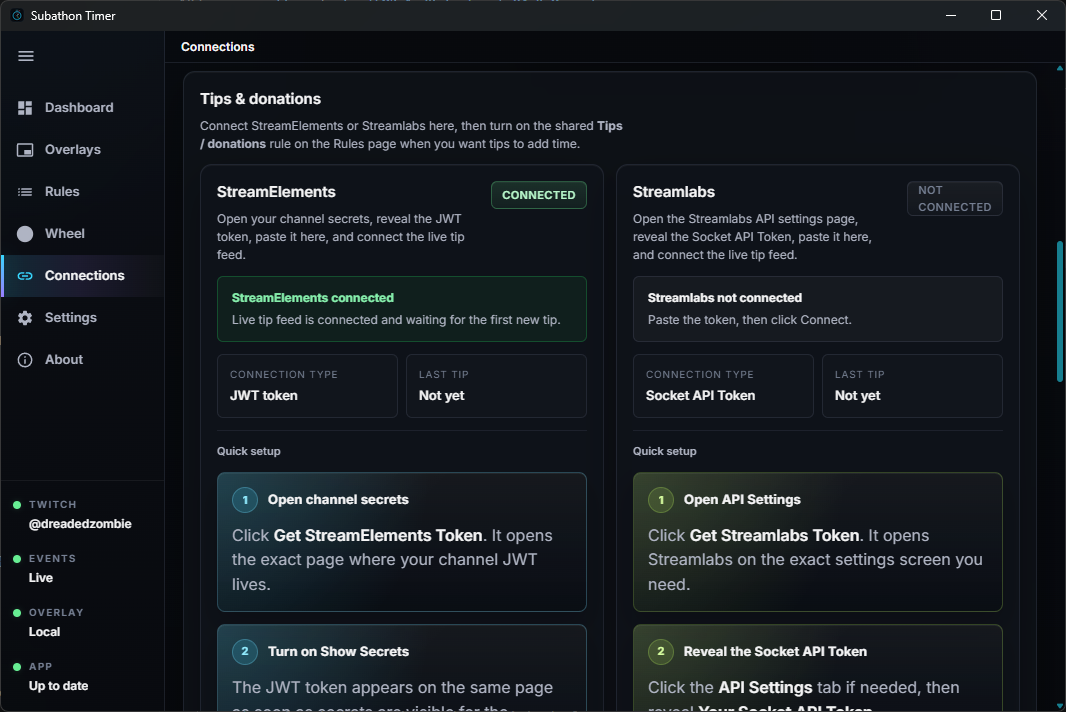Viewport: 1066px width, 712px height.
Task: Click the green Overlay status dot
Action: pos(17,613)
